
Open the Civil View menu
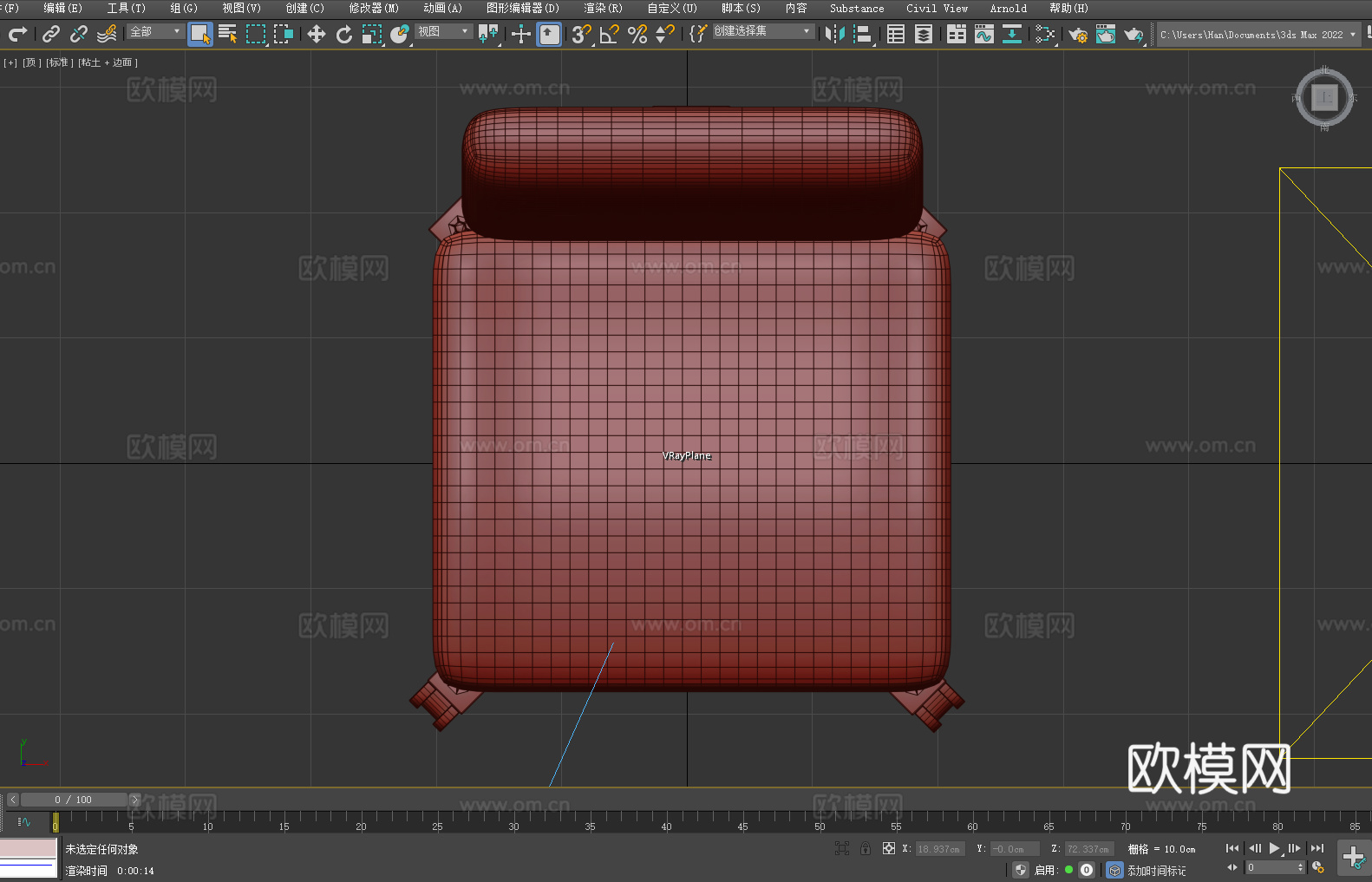point(938,8)
